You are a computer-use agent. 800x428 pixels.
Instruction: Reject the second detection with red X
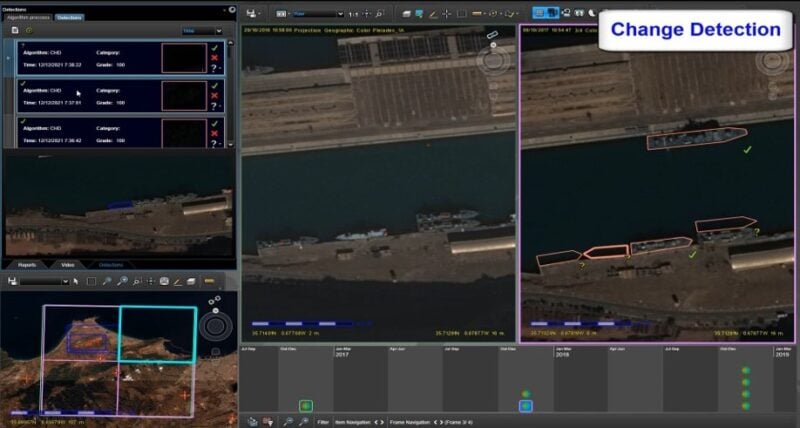point(214,97)
